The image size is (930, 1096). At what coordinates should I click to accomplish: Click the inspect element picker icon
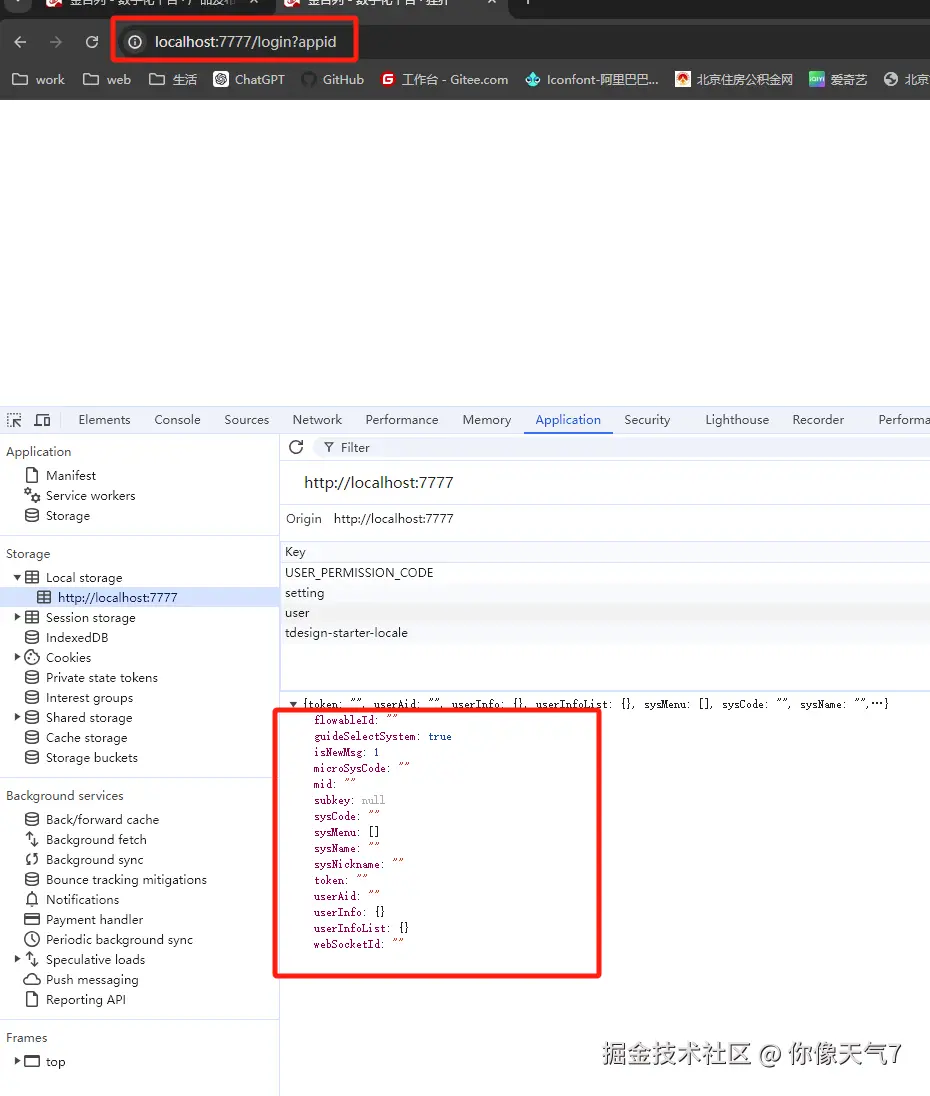coord(14,420)
